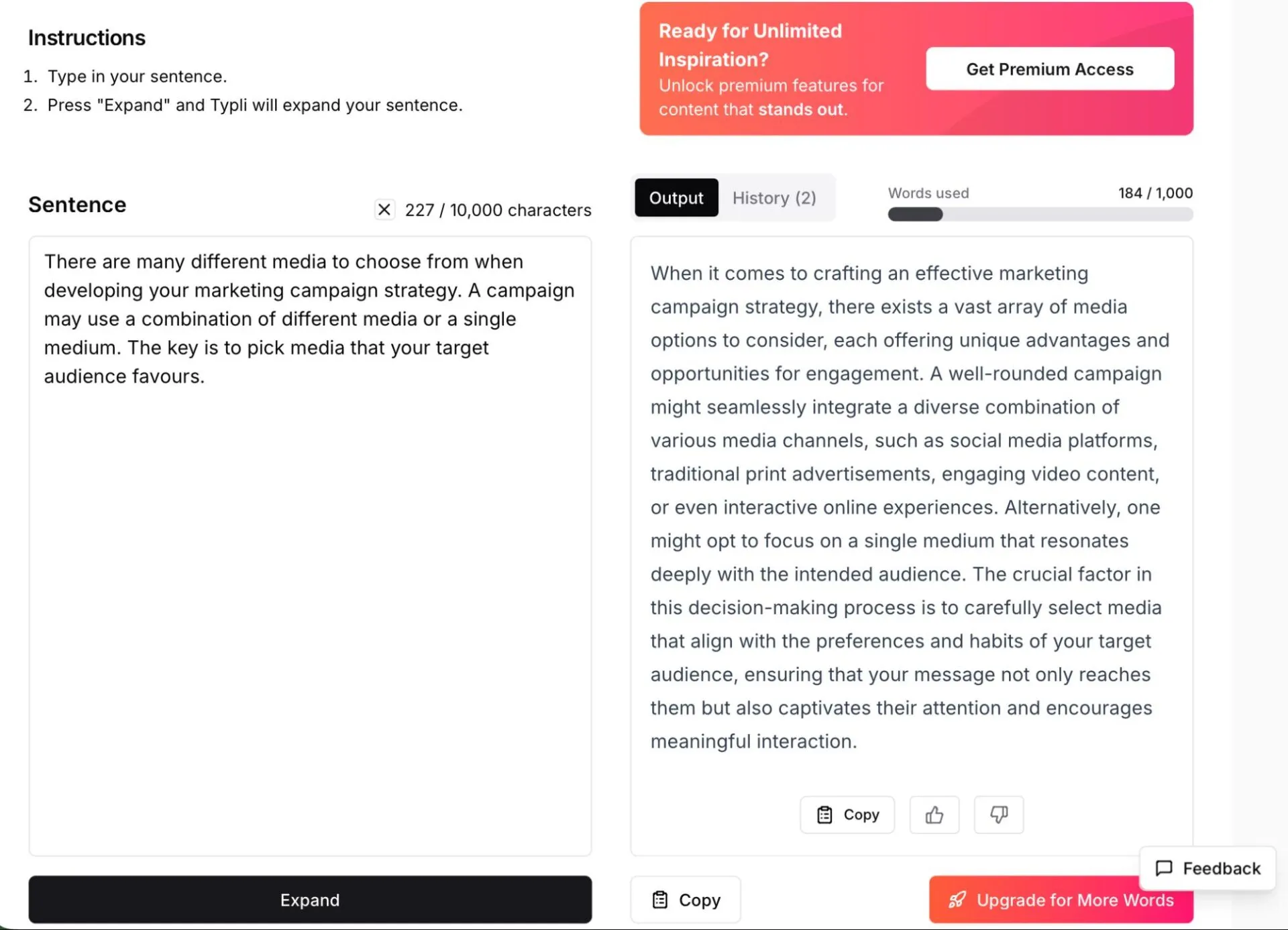Switch to the Output tab

point(676,198)
